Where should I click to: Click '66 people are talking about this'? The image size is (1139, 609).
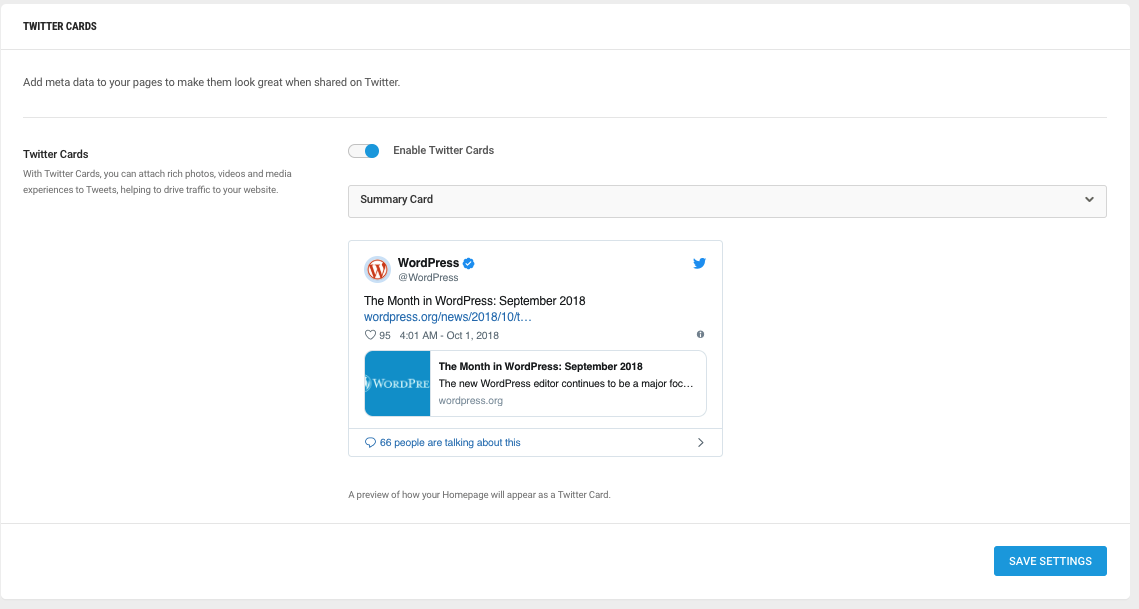pos(450,443)
